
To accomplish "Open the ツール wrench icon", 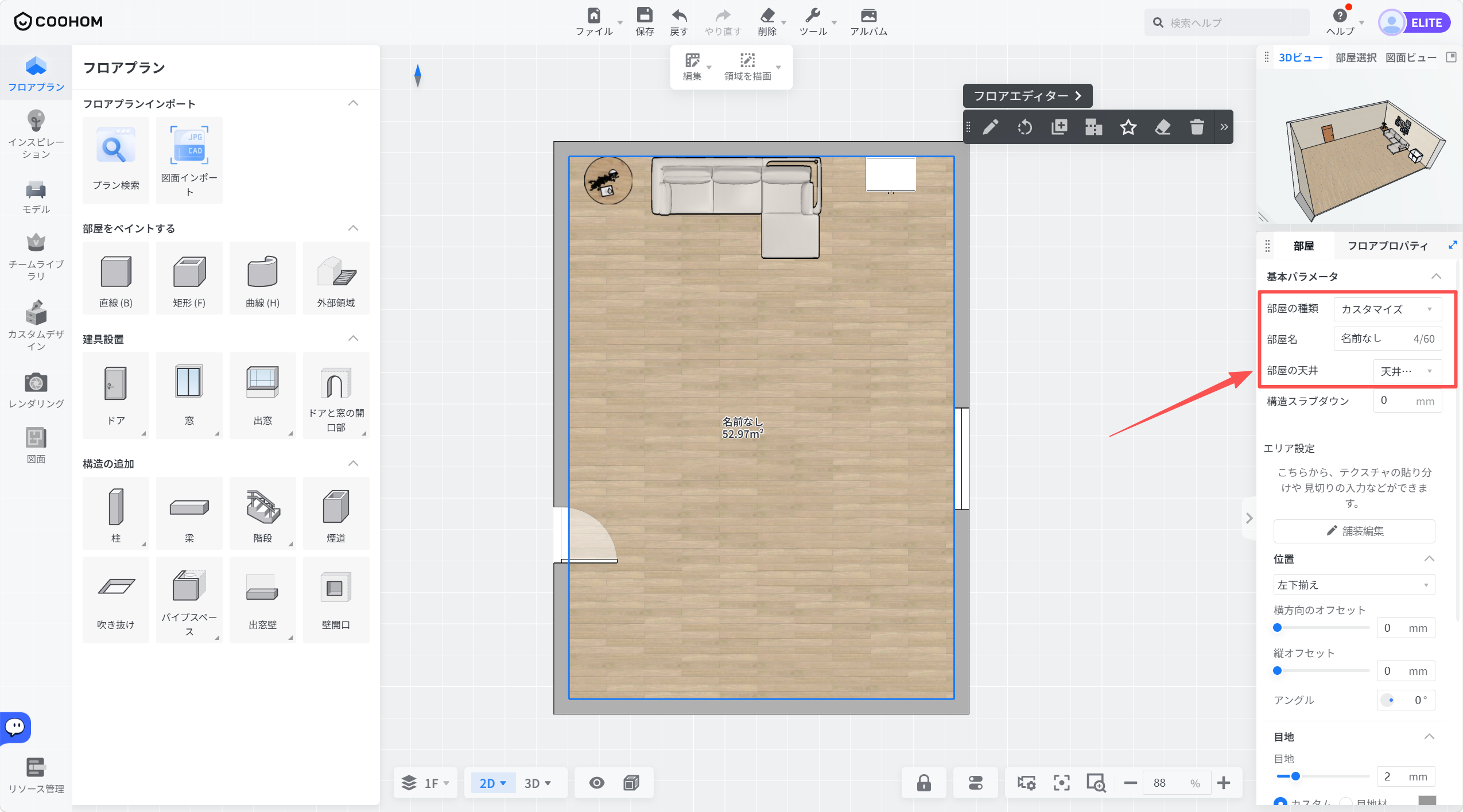I will pos(813,15).
